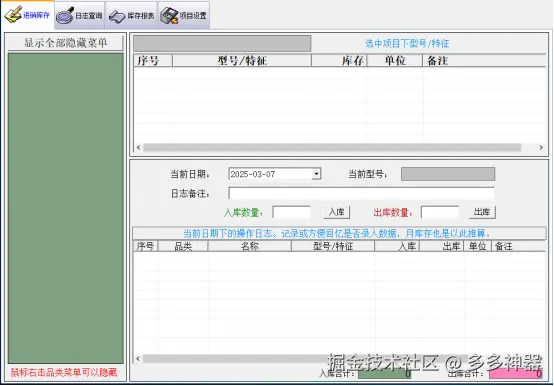Click the 2025-03-07 date value
The height and width of the screenshot is (386, 554).
click(x=253, y=174)
